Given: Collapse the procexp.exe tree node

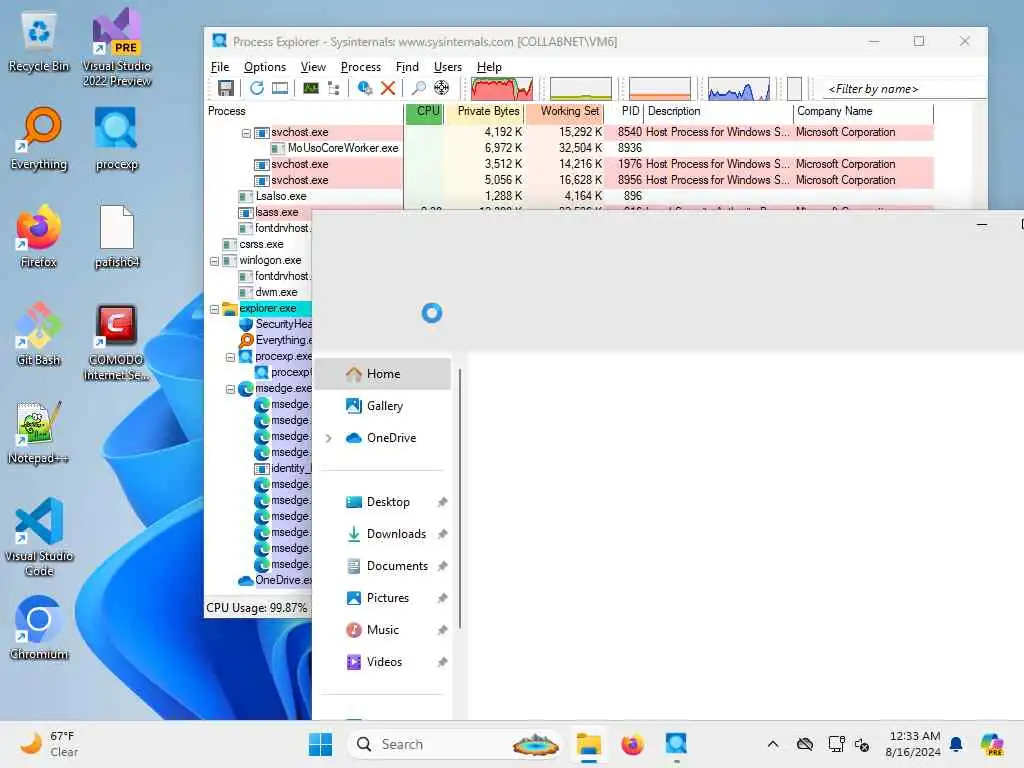Looking at the screenshot, I should click(230, 357).
